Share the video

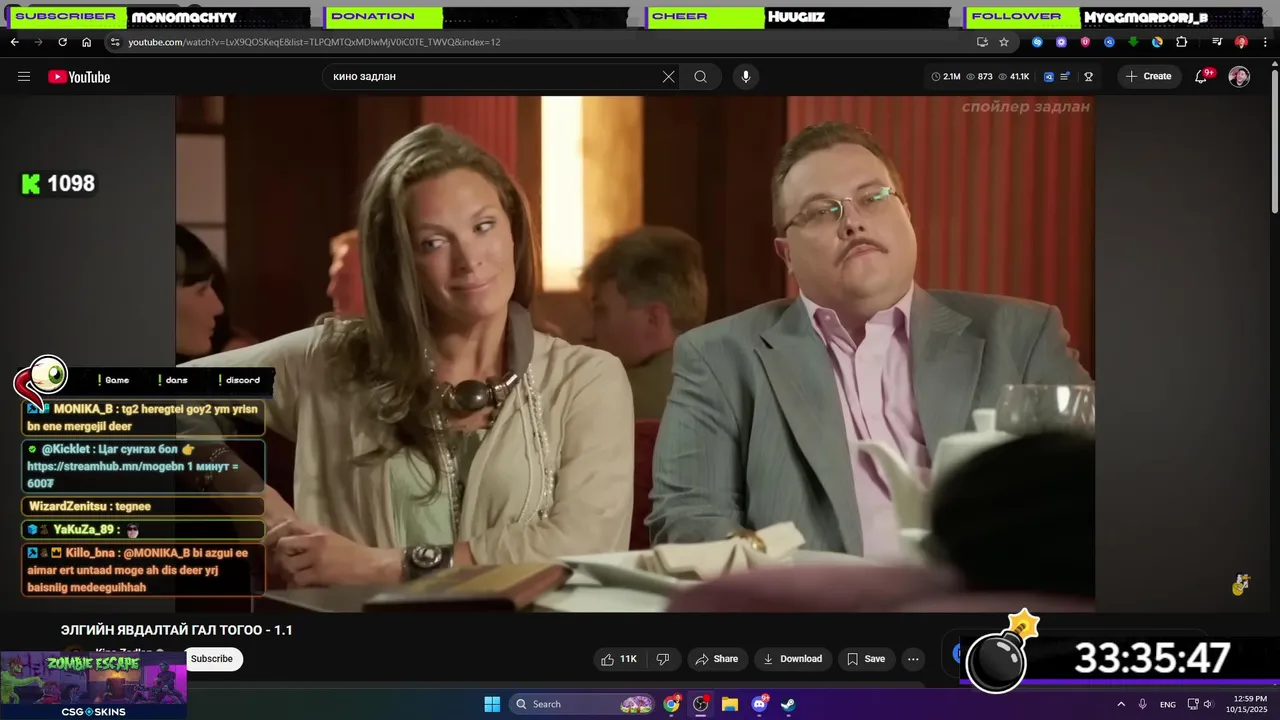coord(716,659)
